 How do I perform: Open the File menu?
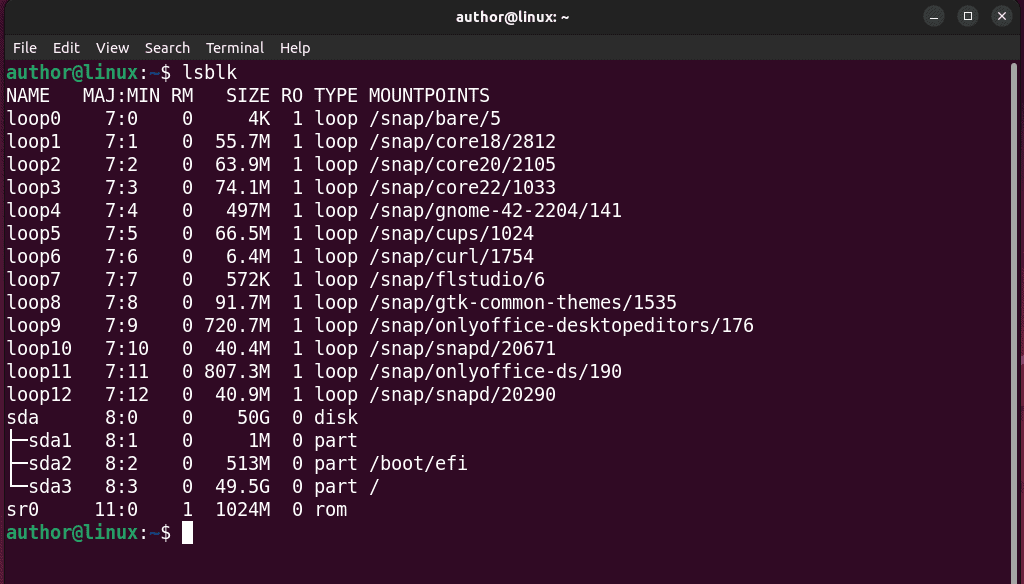(x=24, y=47)
